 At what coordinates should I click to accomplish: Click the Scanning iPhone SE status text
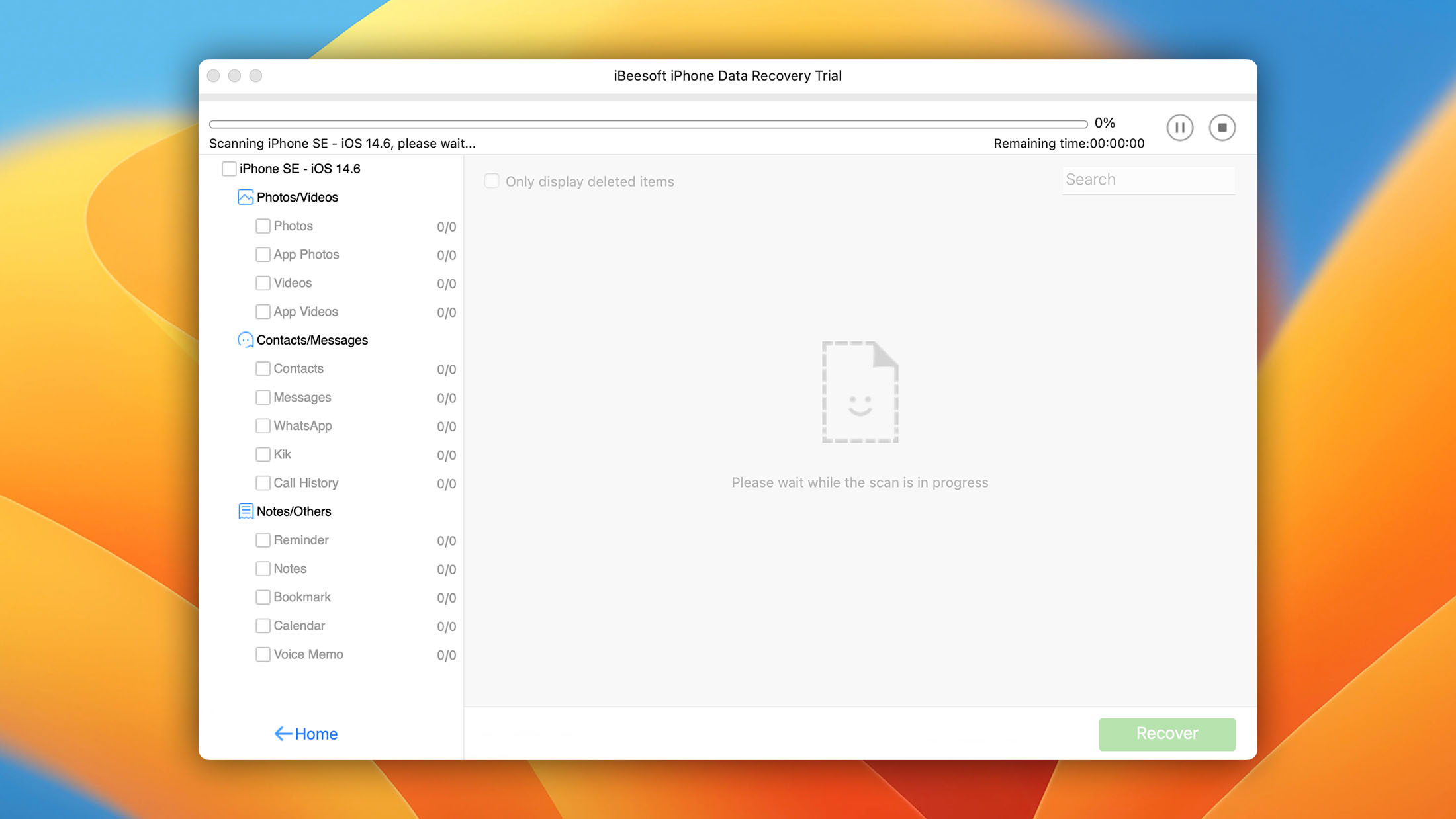coord(342,144)
